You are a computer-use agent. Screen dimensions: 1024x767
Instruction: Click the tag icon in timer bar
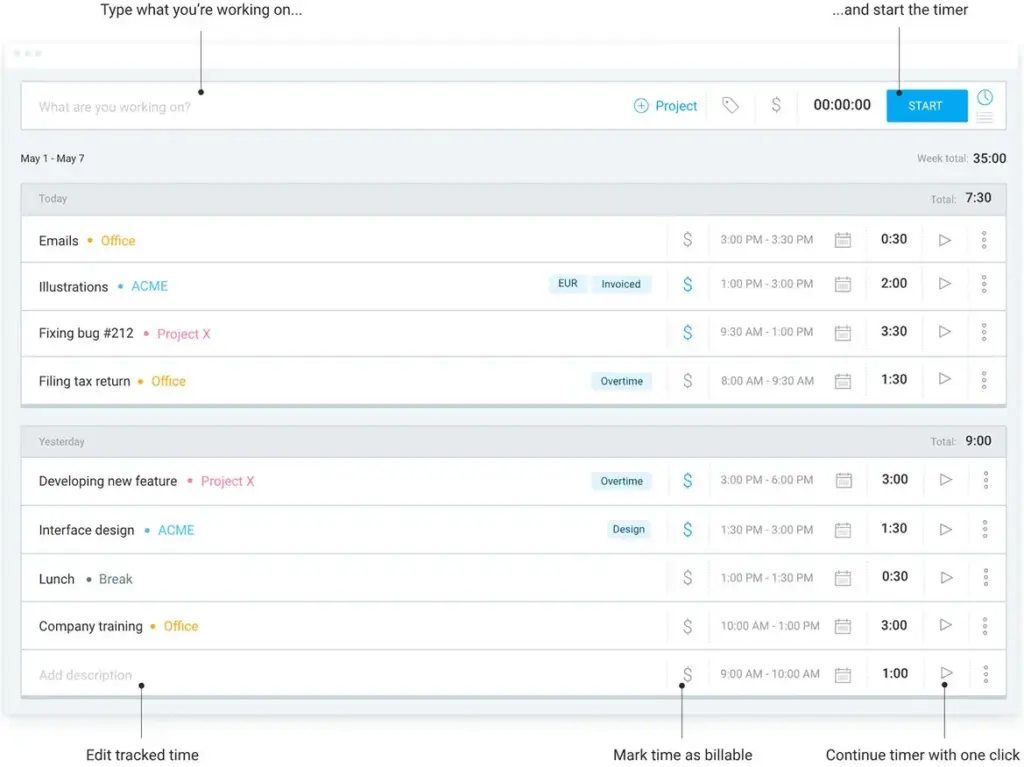[x=730, y=105]
